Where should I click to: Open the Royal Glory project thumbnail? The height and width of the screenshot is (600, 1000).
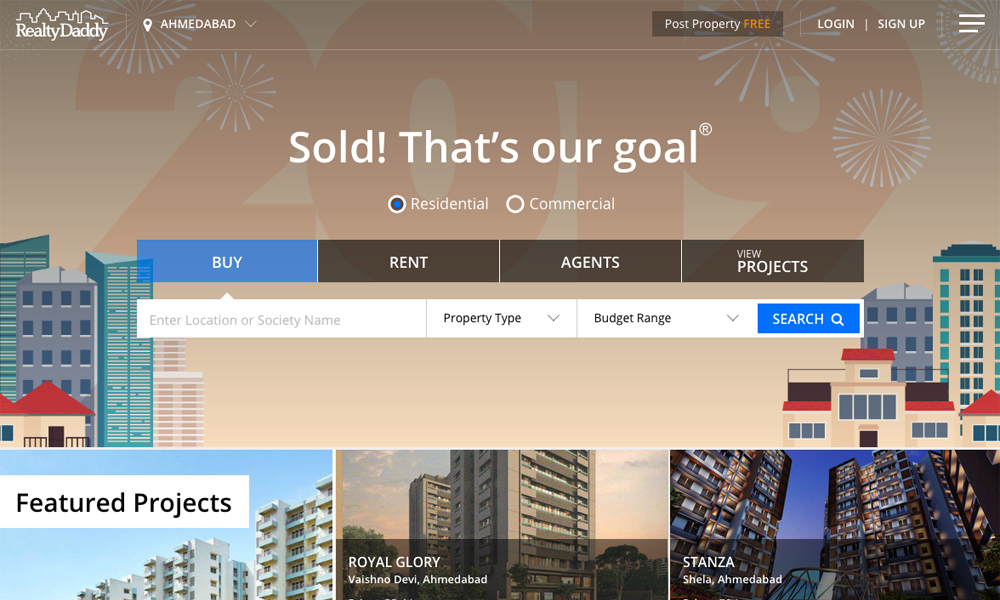[x=502, y=525]
